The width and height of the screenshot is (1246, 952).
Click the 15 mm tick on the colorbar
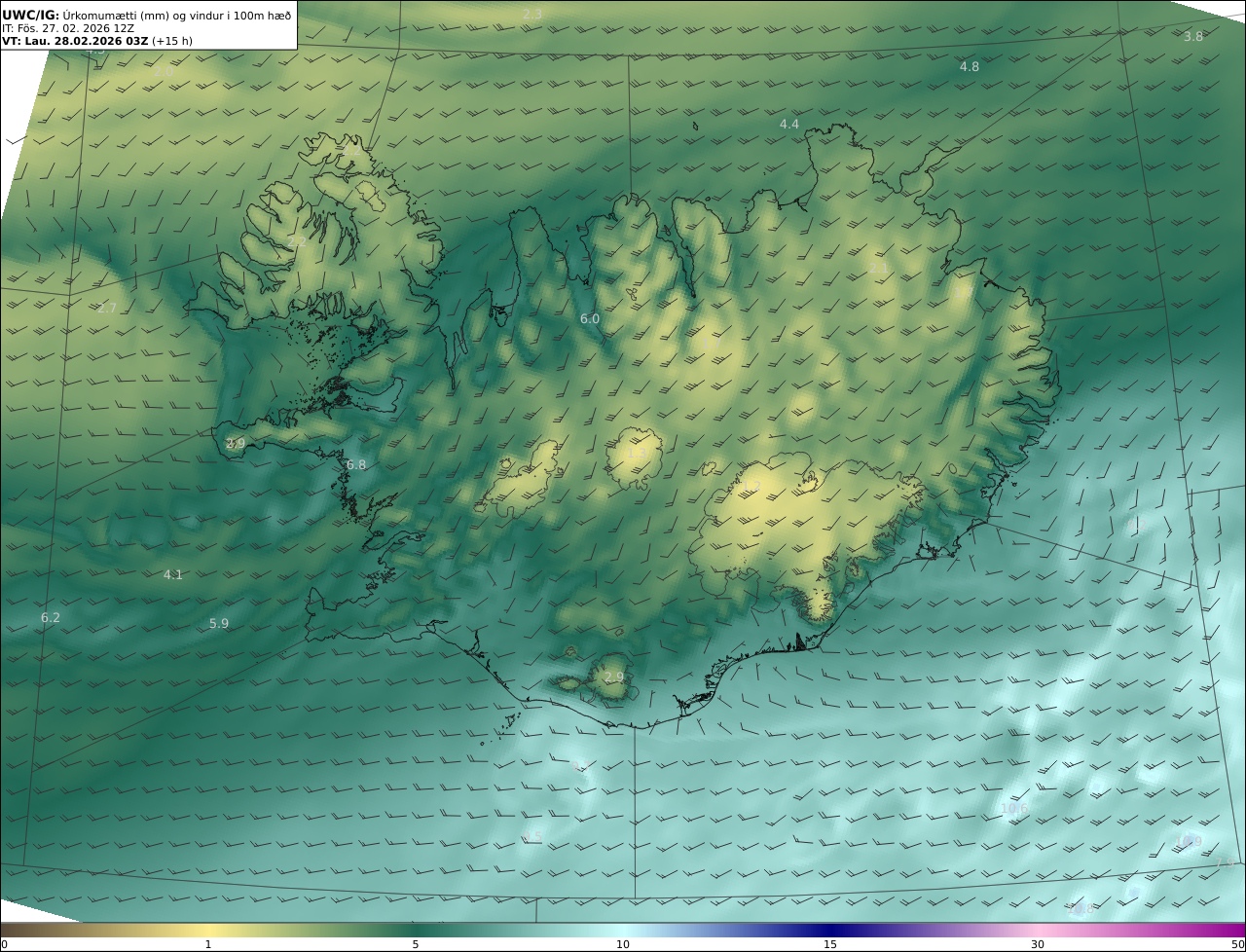[x=830, y=944]
